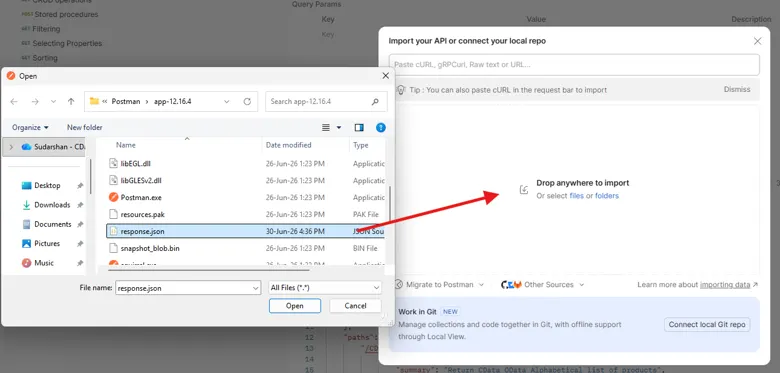Click the Postman logo in the Open dialog title
Viewport: 780px width, 373px height.
click(x=11, y=76)
